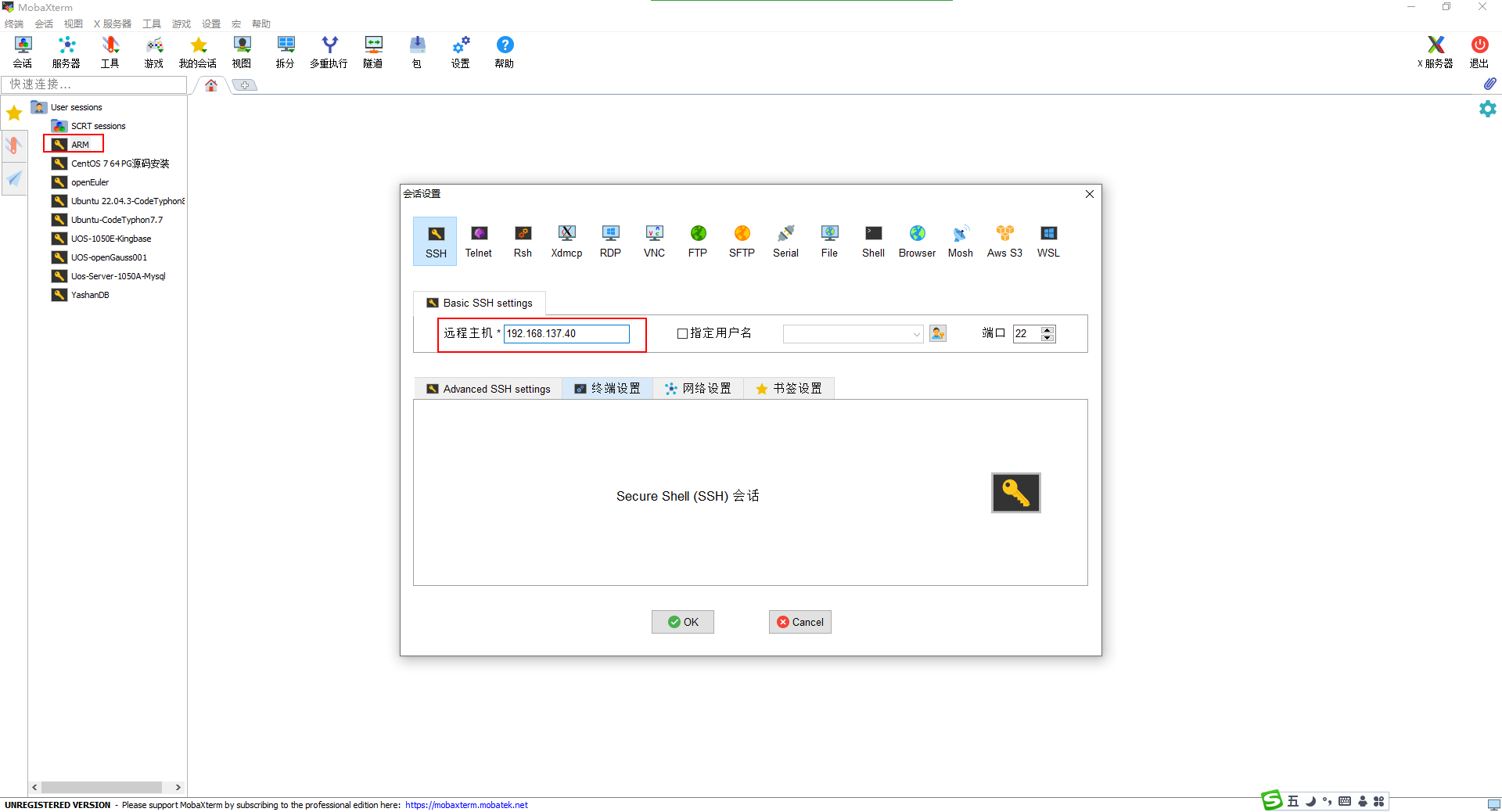This screenshot has height=812, width=1502.
Task: Open sidebar star favorites tab
Action: [14, 113]
